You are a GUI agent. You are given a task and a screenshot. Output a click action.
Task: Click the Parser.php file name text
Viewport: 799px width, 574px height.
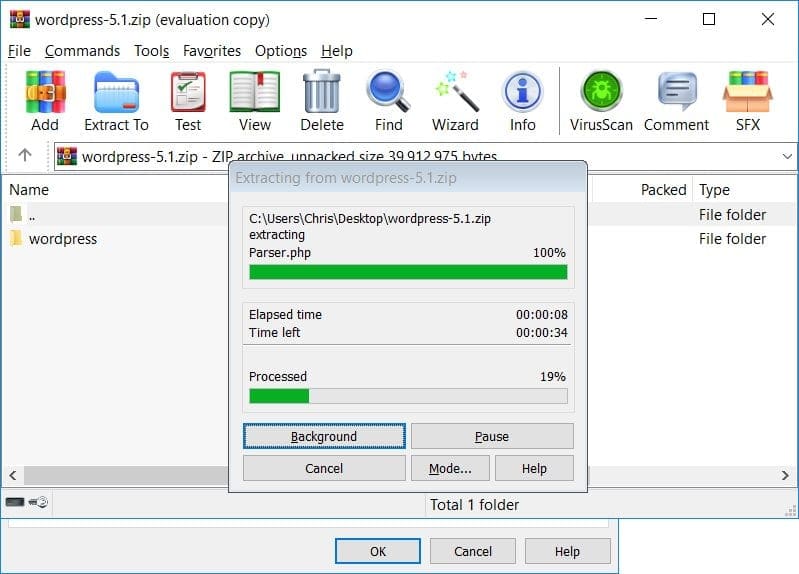click(x=280, y=253)
